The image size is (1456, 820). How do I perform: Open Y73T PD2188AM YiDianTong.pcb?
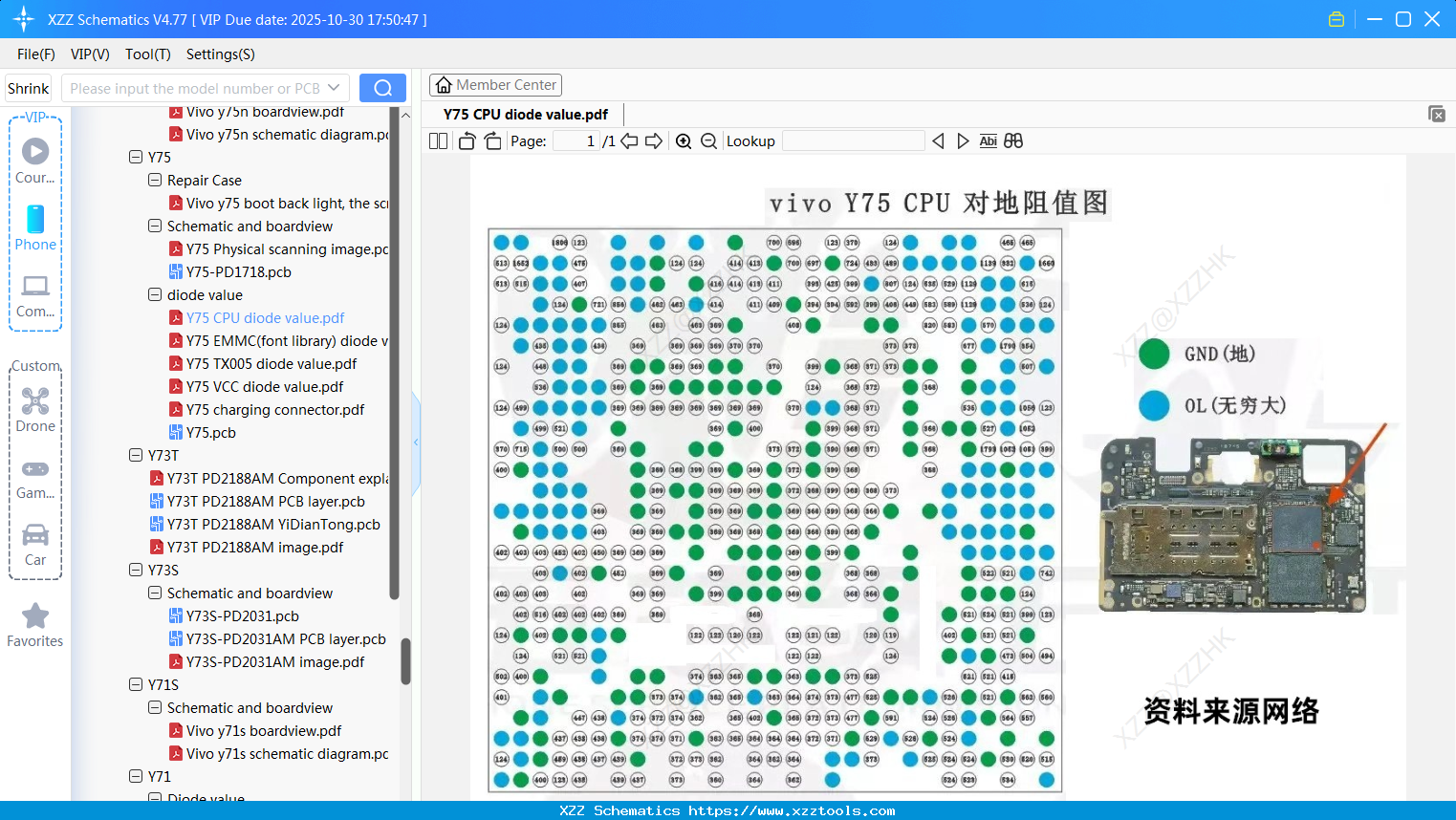coord(265,524)
